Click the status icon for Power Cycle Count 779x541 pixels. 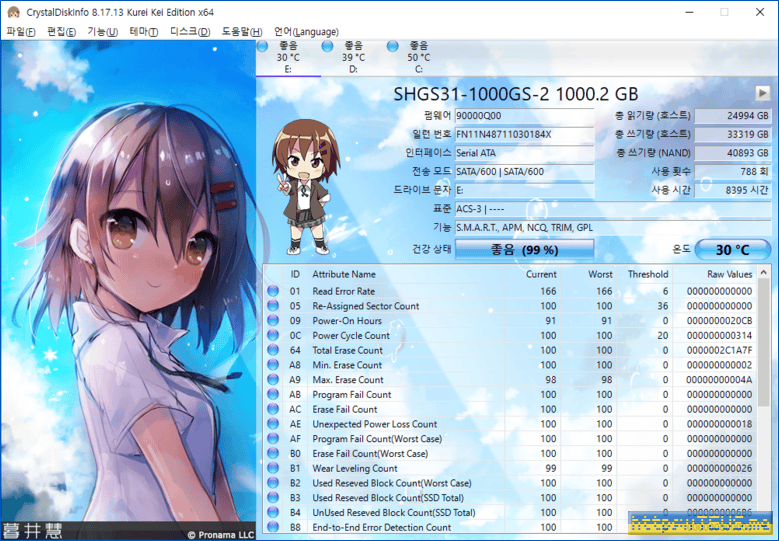click(273, 335)
